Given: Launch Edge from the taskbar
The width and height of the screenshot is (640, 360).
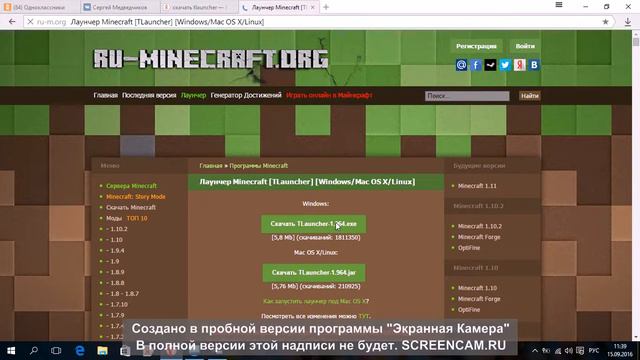Looking at the screenshot, I should point(80,351).
